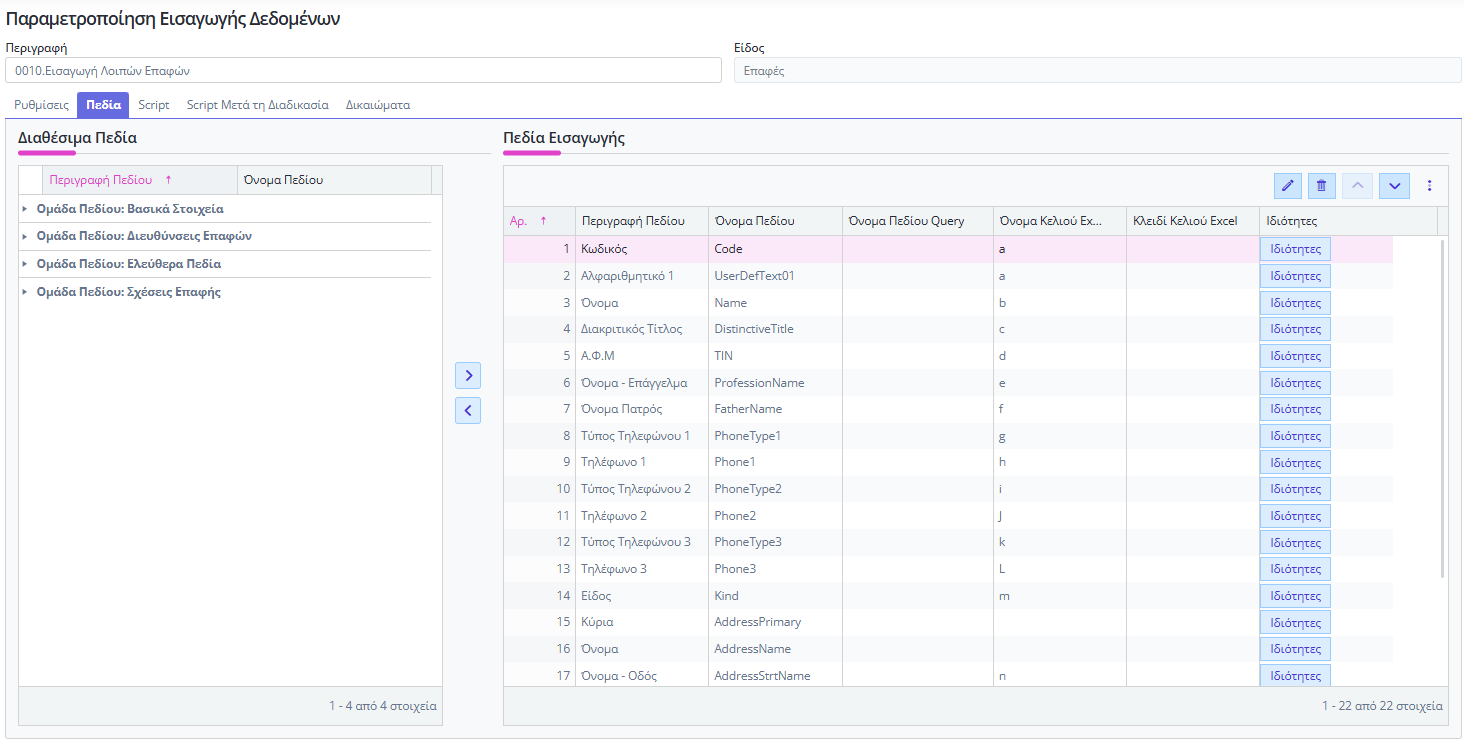The height and width of the screenshot is (739, 1464).
Task: Go to the Δικαιώματα tab
Action: [x=377, y=105]
